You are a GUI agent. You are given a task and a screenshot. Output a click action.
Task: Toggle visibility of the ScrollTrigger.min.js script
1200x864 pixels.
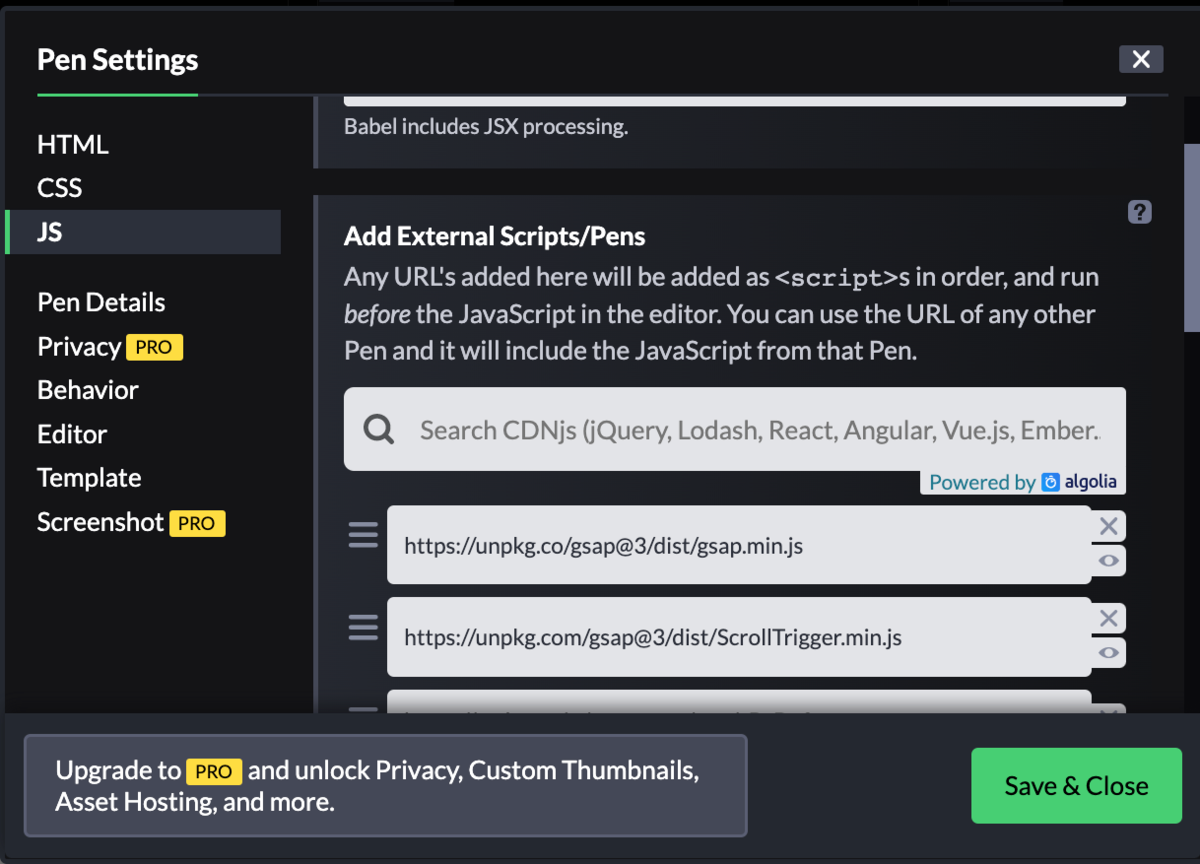click(x=1108, y=653)
